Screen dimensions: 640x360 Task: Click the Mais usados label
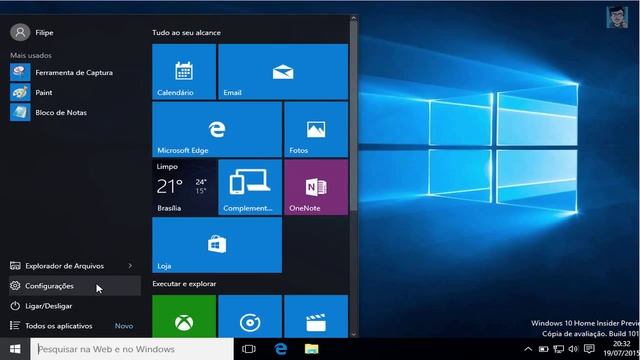[31, 56]
